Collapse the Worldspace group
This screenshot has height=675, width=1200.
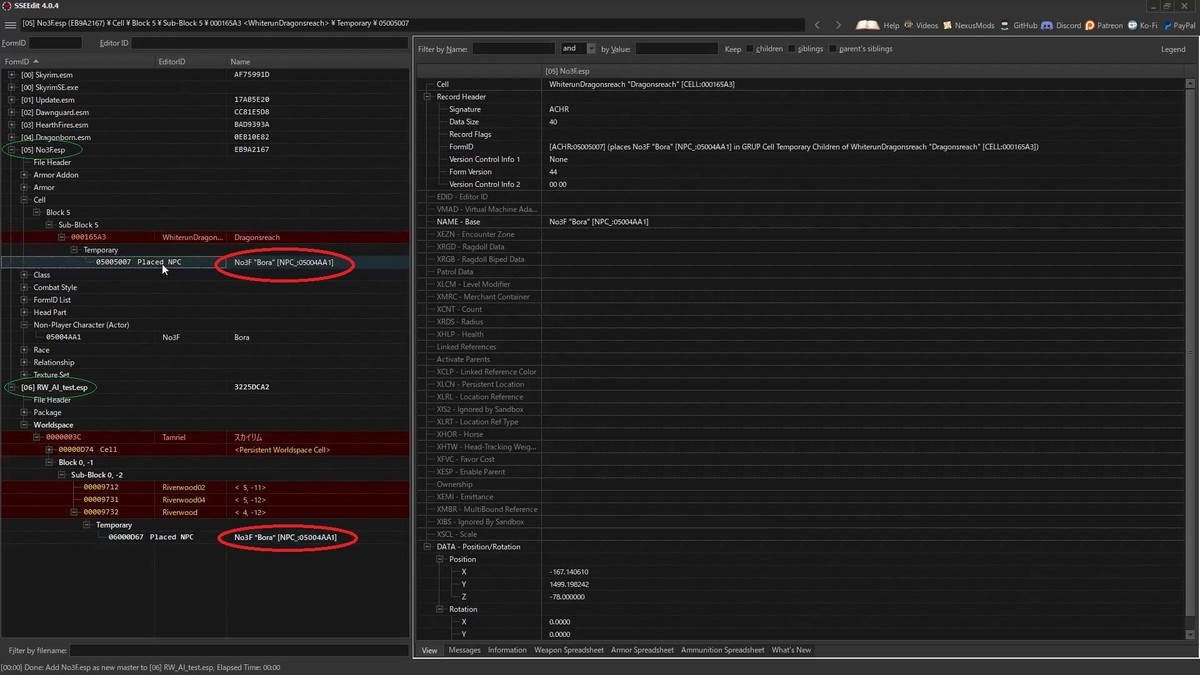pyautogui.click(x=24, y=425)
